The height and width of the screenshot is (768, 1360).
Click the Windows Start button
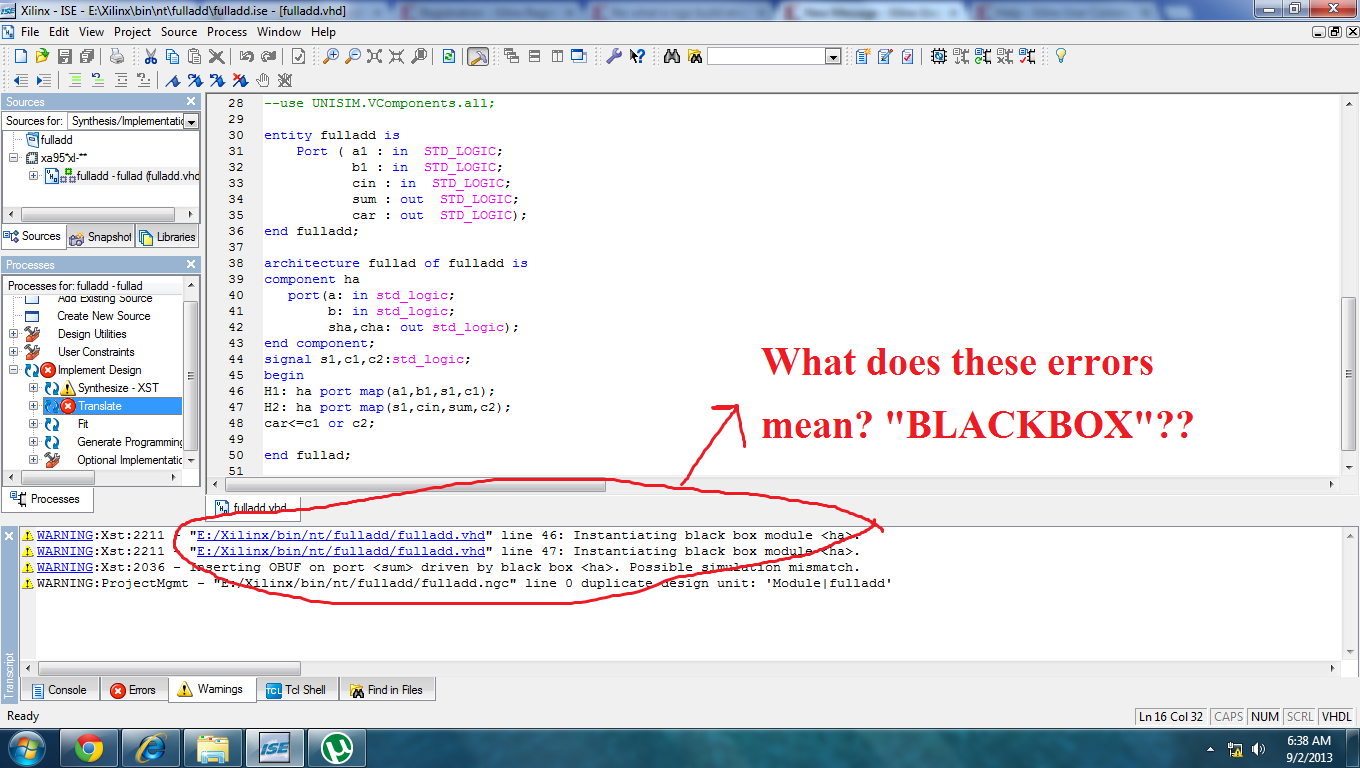pos(25,748)
